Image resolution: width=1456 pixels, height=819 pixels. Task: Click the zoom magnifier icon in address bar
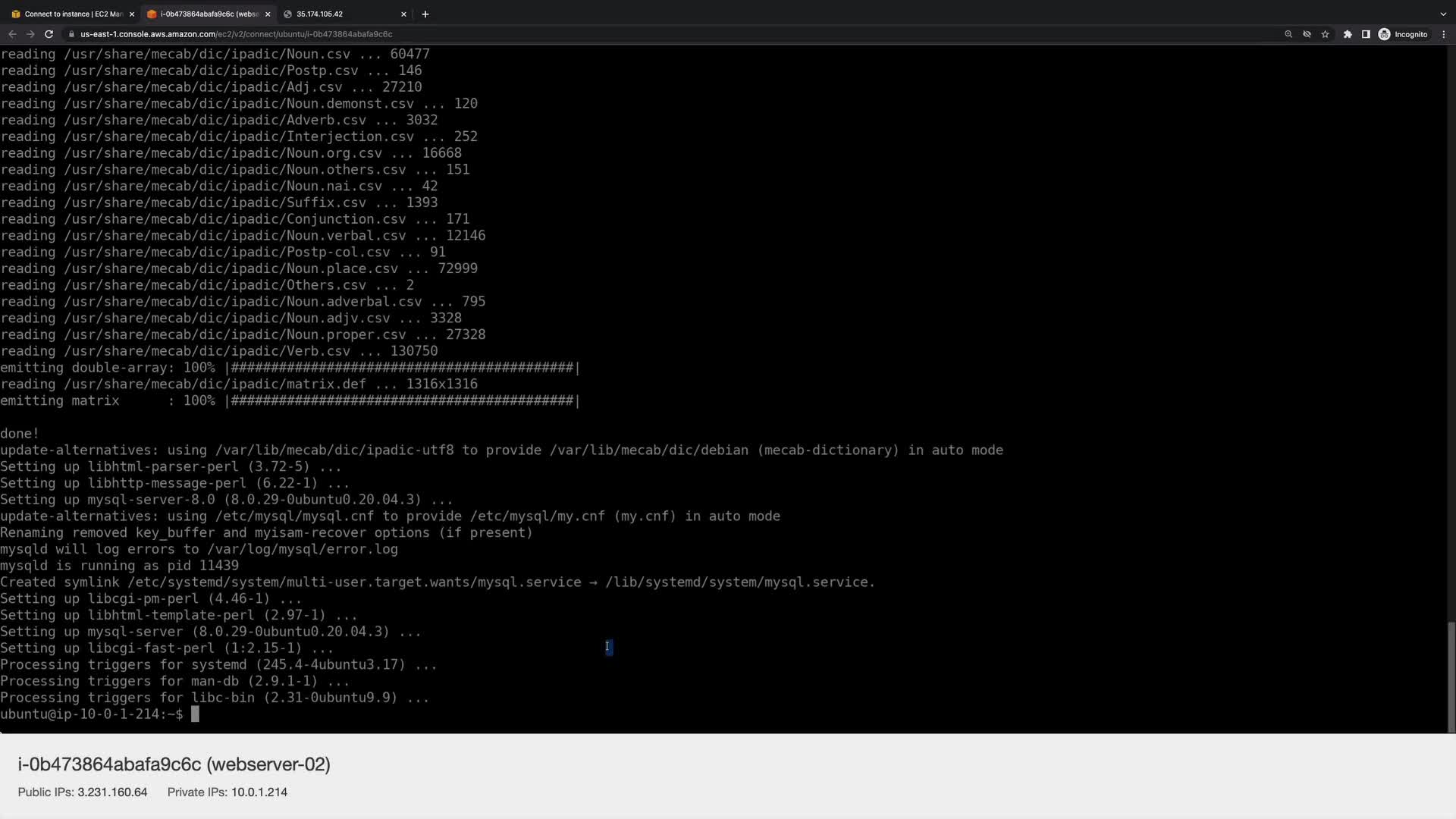click(x=1288, y=34)
